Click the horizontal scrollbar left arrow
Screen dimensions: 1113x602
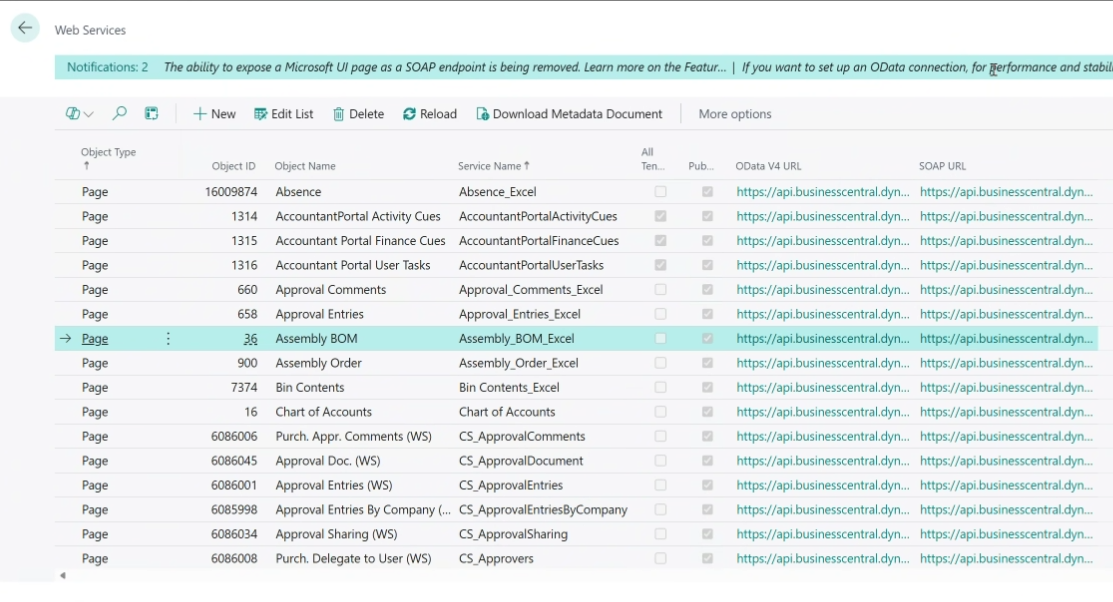pyautogui.click(x=62, y=576)
